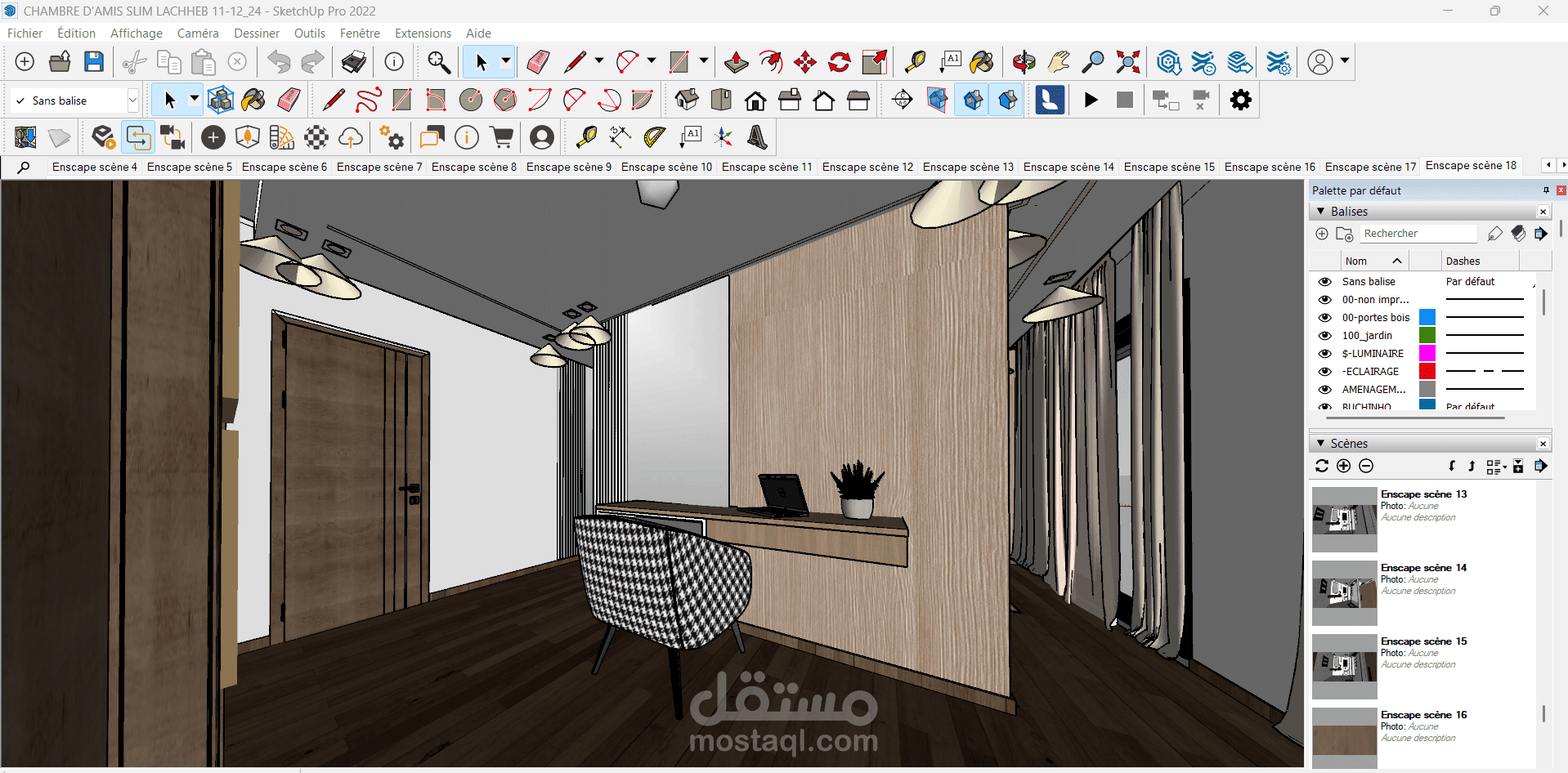Screen dimensions: 1568x773
Task: Open the shape tool dropdown arrow
Action: point(704,61)
